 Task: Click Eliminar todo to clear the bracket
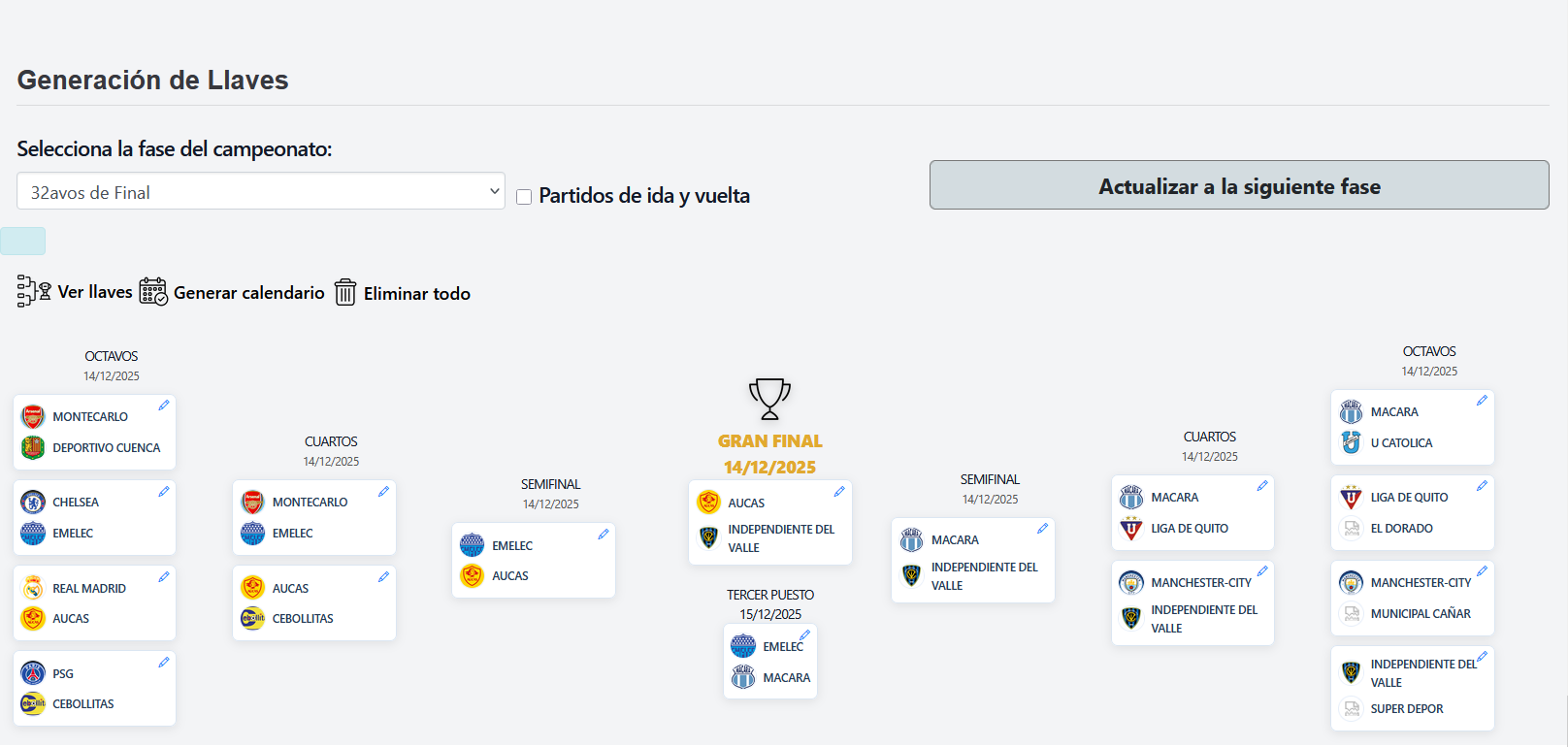pyautogui.click(x=416, y=293)
